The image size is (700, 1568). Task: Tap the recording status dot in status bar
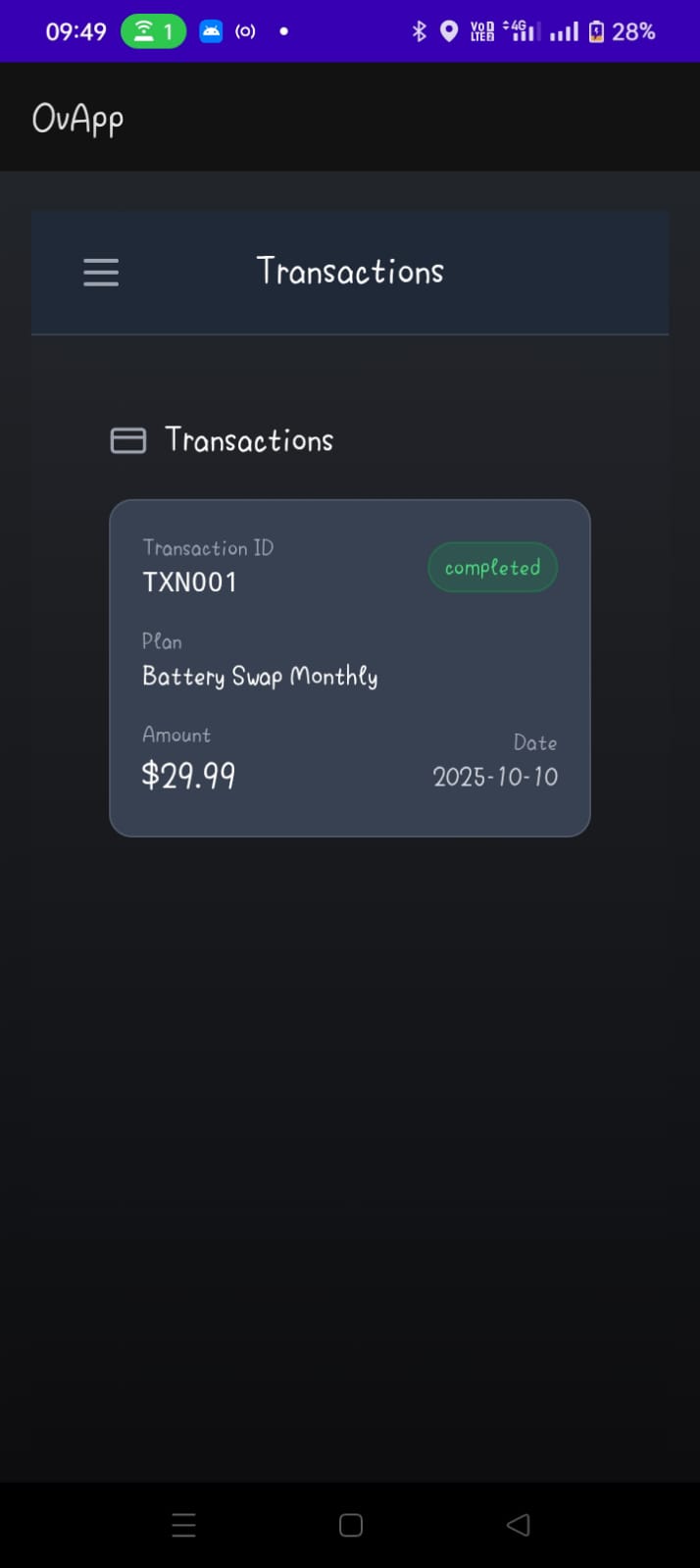click(282, 30)
